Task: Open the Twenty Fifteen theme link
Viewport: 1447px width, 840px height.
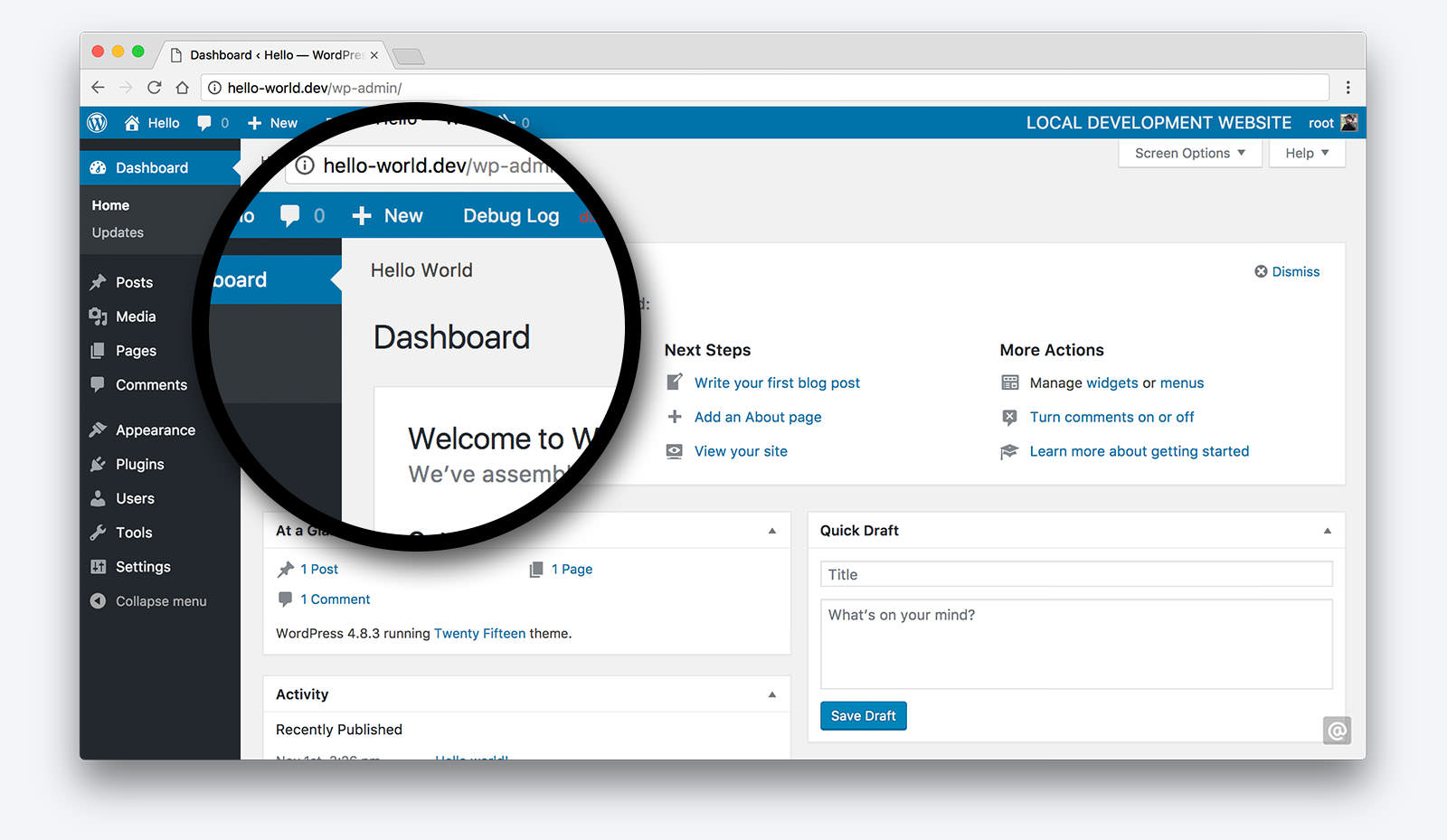Action: (479, 633)
